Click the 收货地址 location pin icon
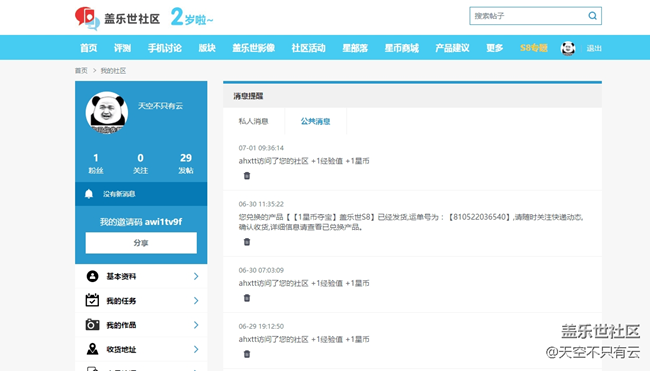The width and height of the screenshot is (650, 371). click(92, 349)
